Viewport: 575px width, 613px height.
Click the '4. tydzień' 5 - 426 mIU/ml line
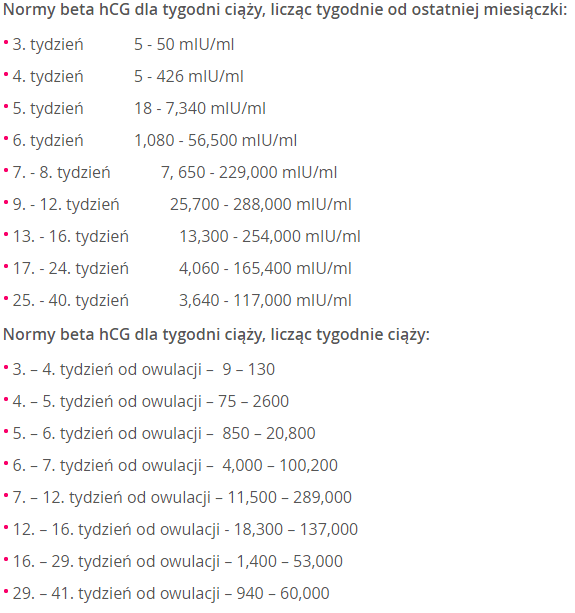124,76
